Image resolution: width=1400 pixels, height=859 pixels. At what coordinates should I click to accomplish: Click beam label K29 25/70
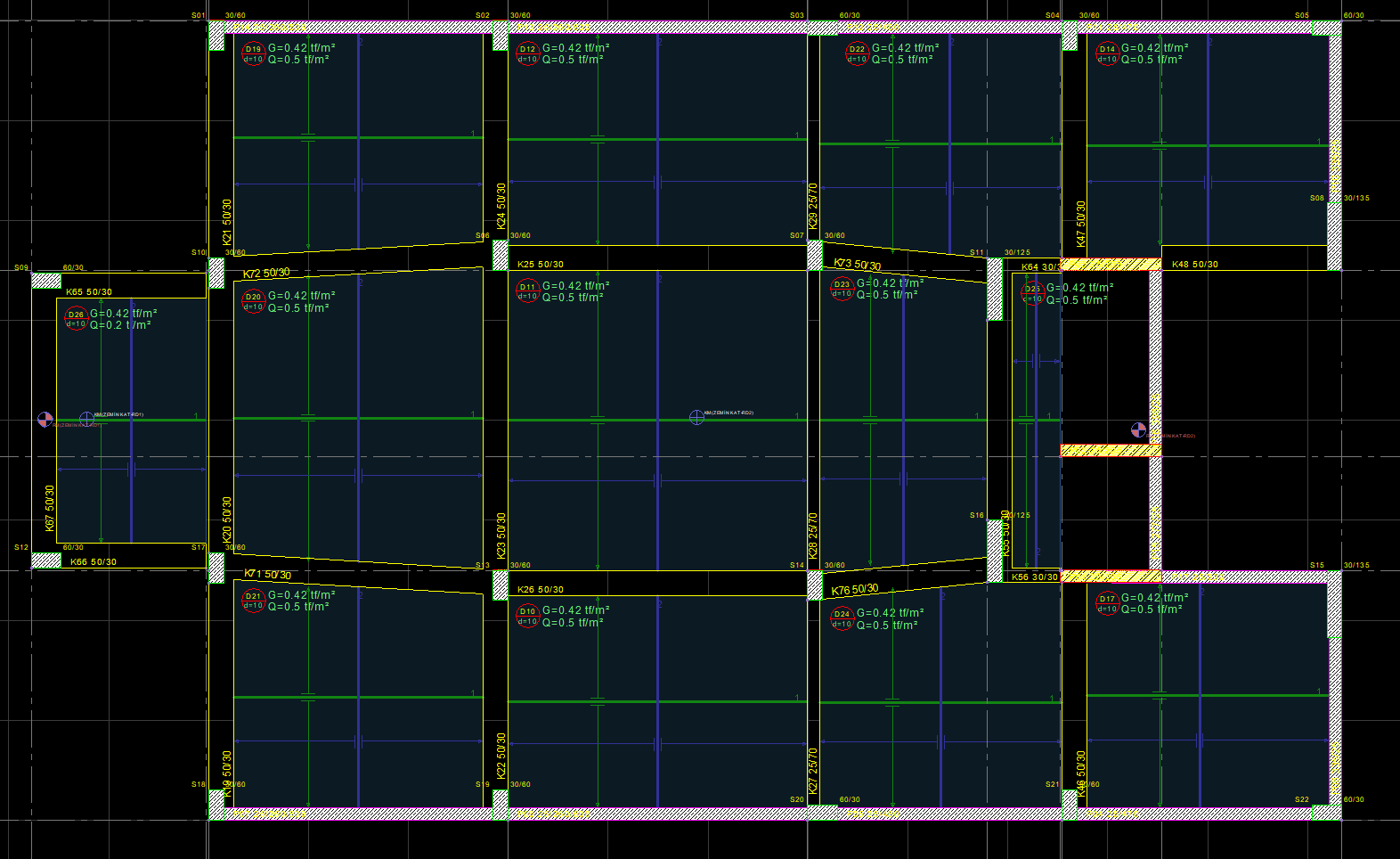813,207
